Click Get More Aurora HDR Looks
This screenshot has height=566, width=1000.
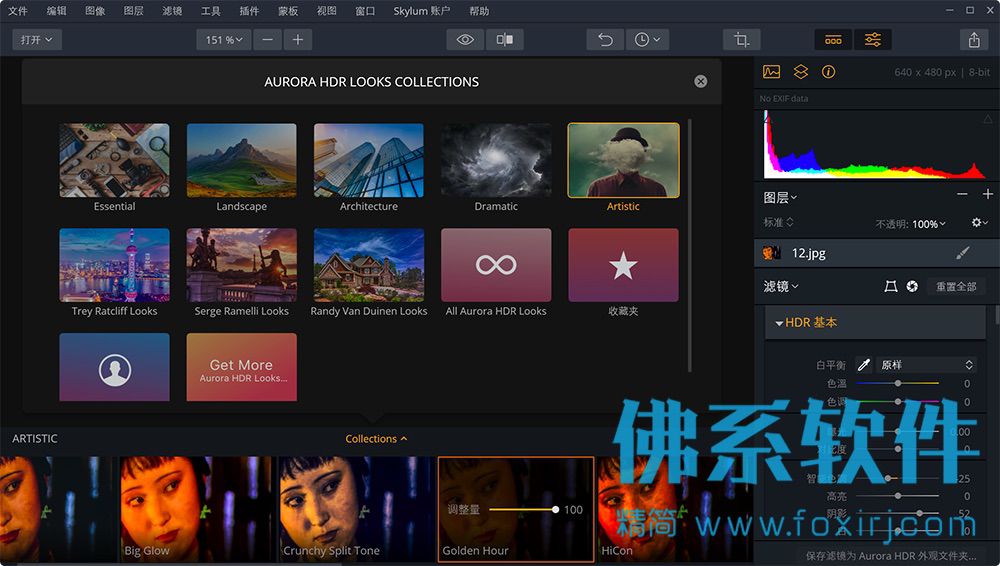pos(241,368)
